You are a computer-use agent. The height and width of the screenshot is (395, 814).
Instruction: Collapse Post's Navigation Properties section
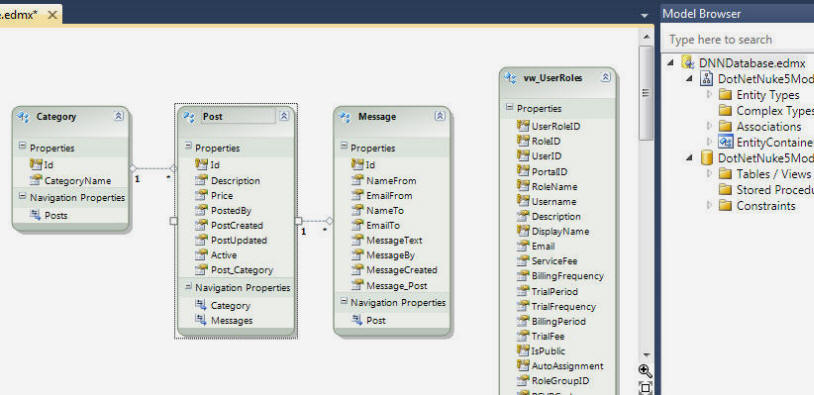[x=188, y=287]
